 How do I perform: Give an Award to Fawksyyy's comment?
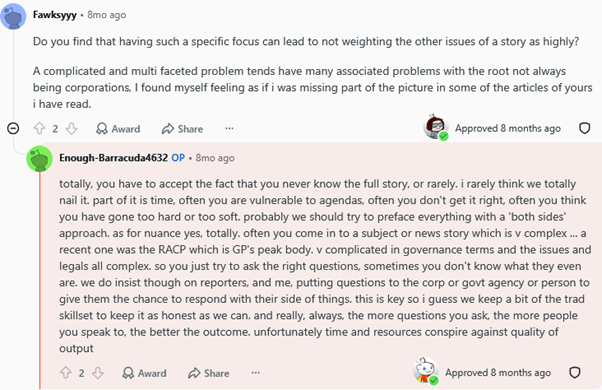pos(118,129)
